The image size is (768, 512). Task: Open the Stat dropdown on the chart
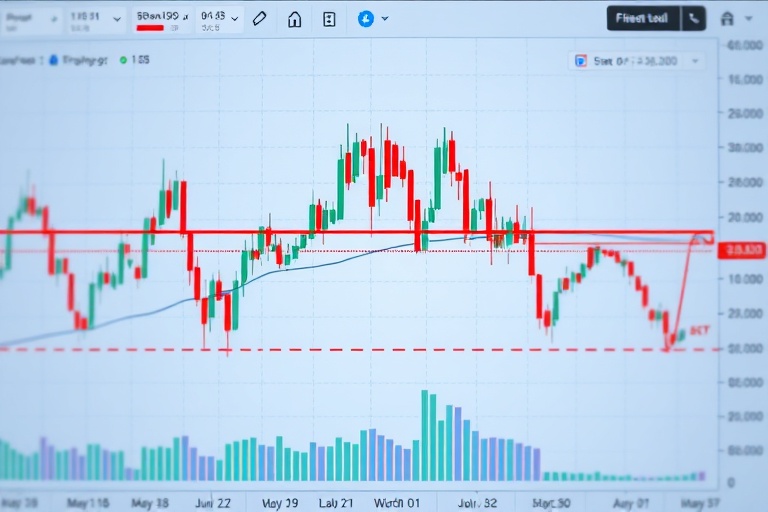point(695,61)
